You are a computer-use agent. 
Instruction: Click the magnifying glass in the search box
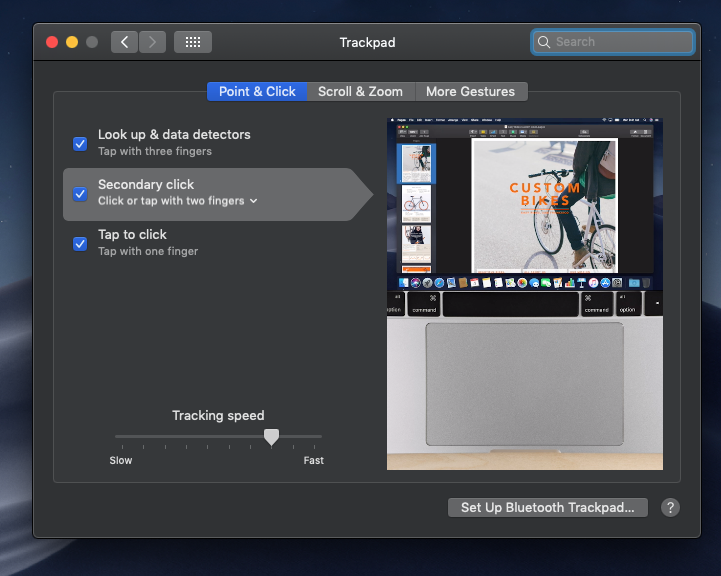544,42
